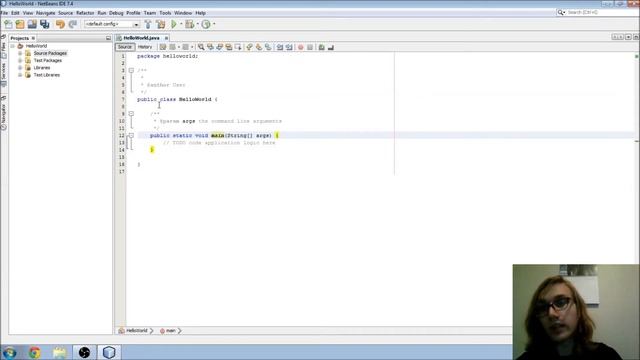The image size is (640, 360).
Task: Open the Tools menu
Action: [x=165, y=13]
